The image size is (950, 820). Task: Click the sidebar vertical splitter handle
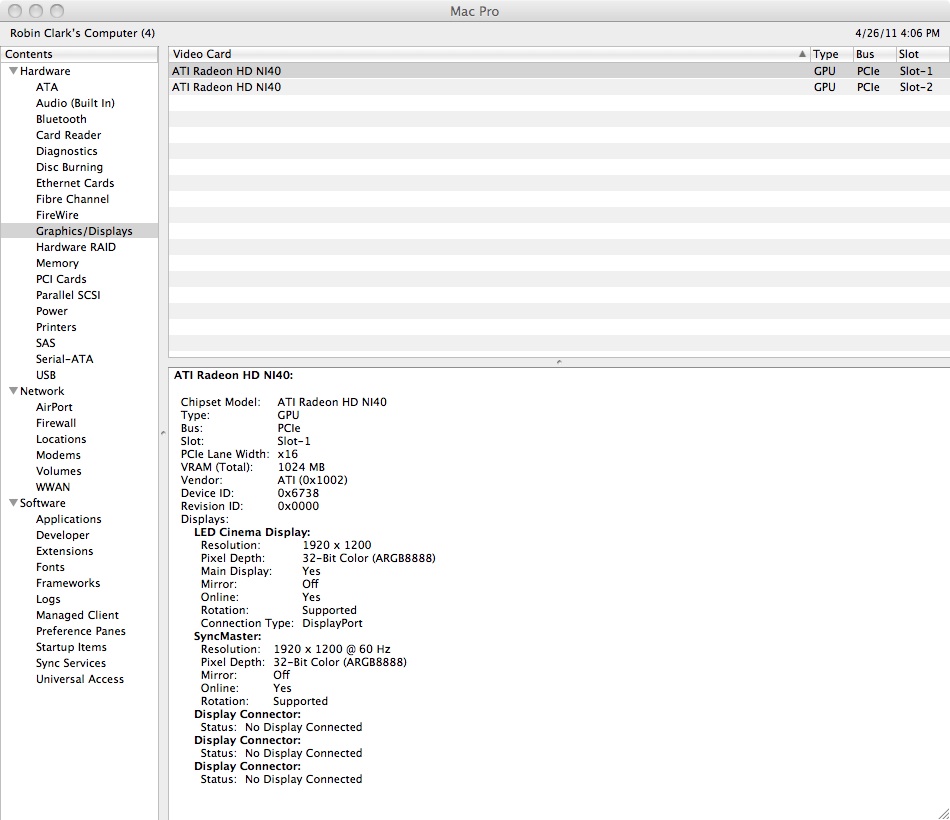[x=163, y=433]
